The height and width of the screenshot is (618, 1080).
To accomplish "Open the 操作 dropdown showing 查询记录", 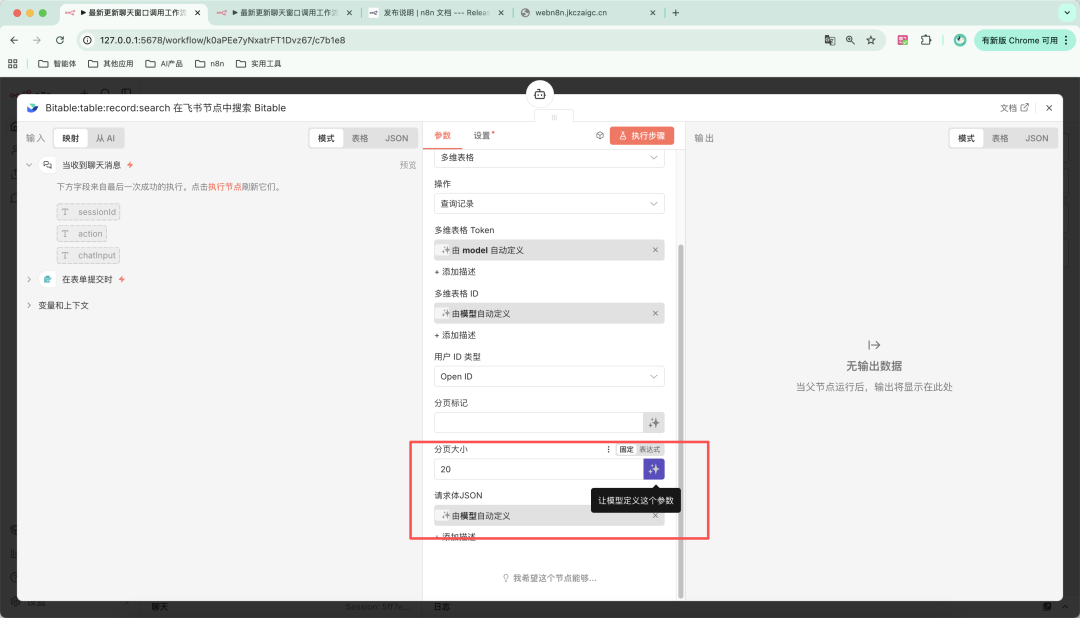I will 549,204.
